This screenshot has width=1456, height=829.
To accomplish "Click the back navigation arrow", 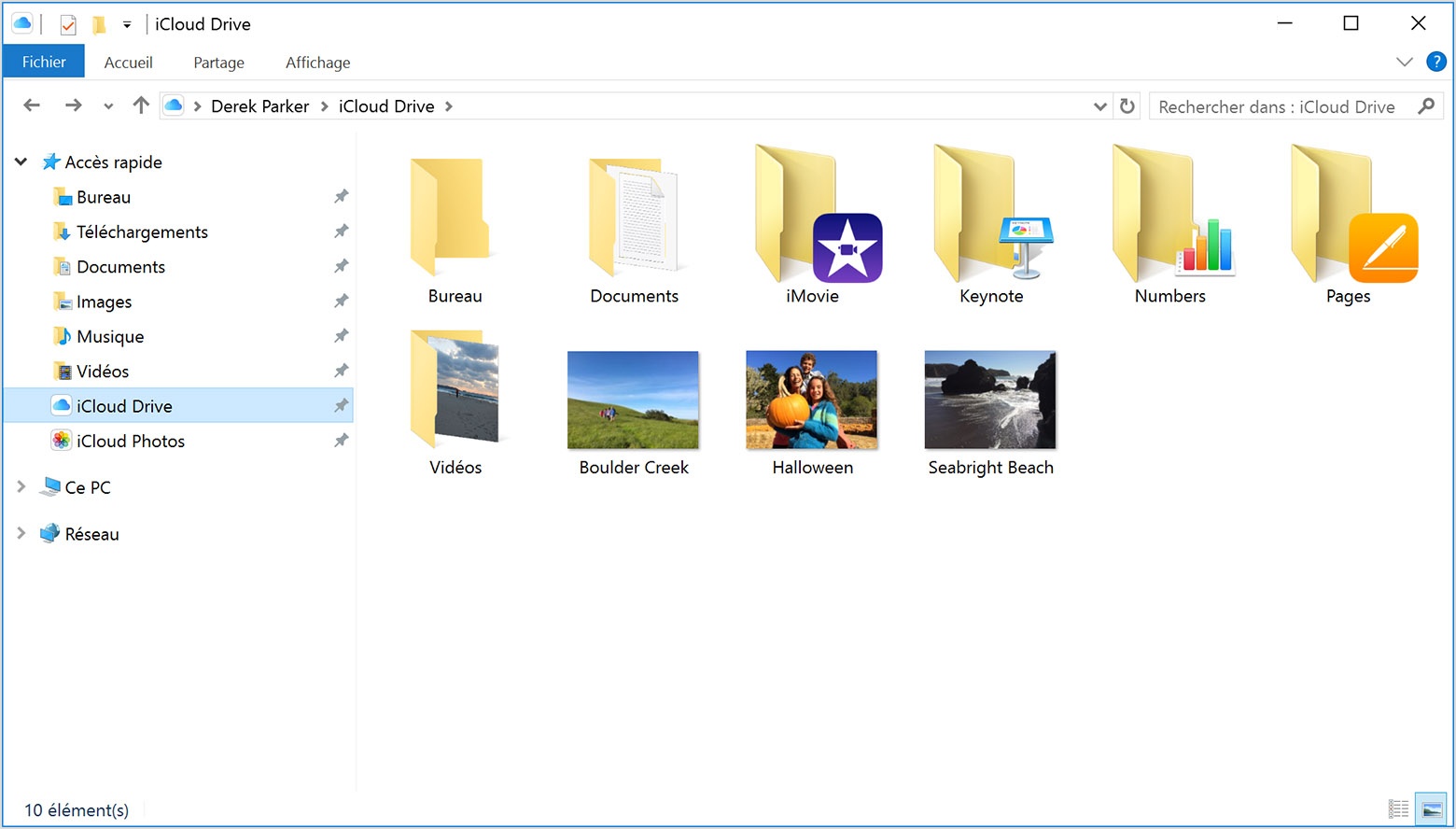I will point(32,105).
